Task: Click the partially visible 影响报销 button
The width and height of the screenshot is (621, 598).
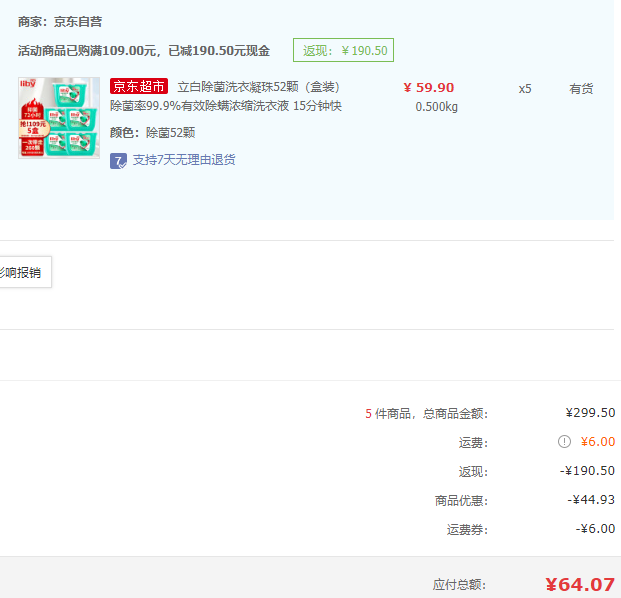Action: 25,272
